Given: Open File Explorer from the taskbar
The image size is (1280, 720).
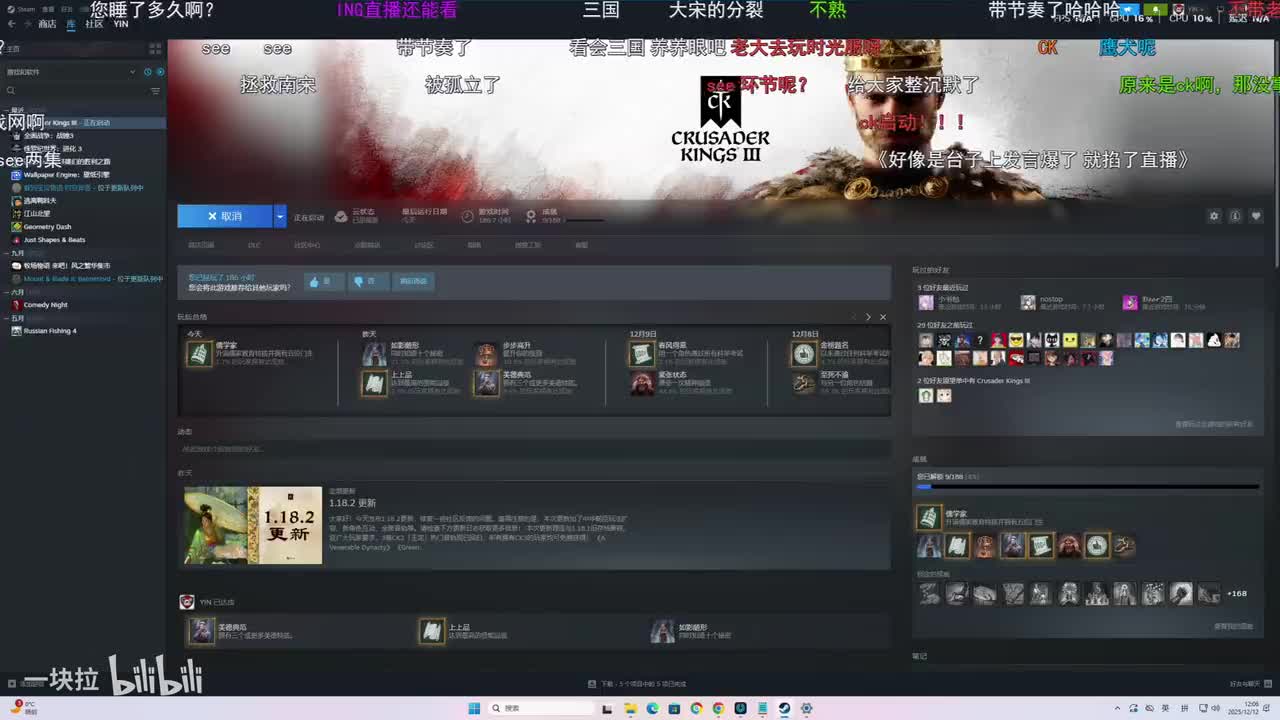Looking at the screenshot, I should click(x=630, y=709).
